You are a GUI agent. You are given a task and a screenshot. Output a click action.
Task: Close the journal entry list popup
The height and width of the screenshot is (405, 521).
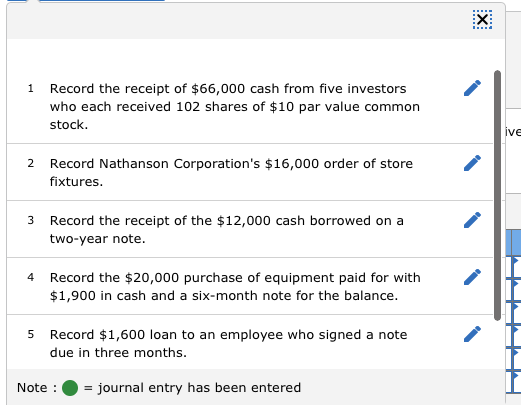[482, 20]
